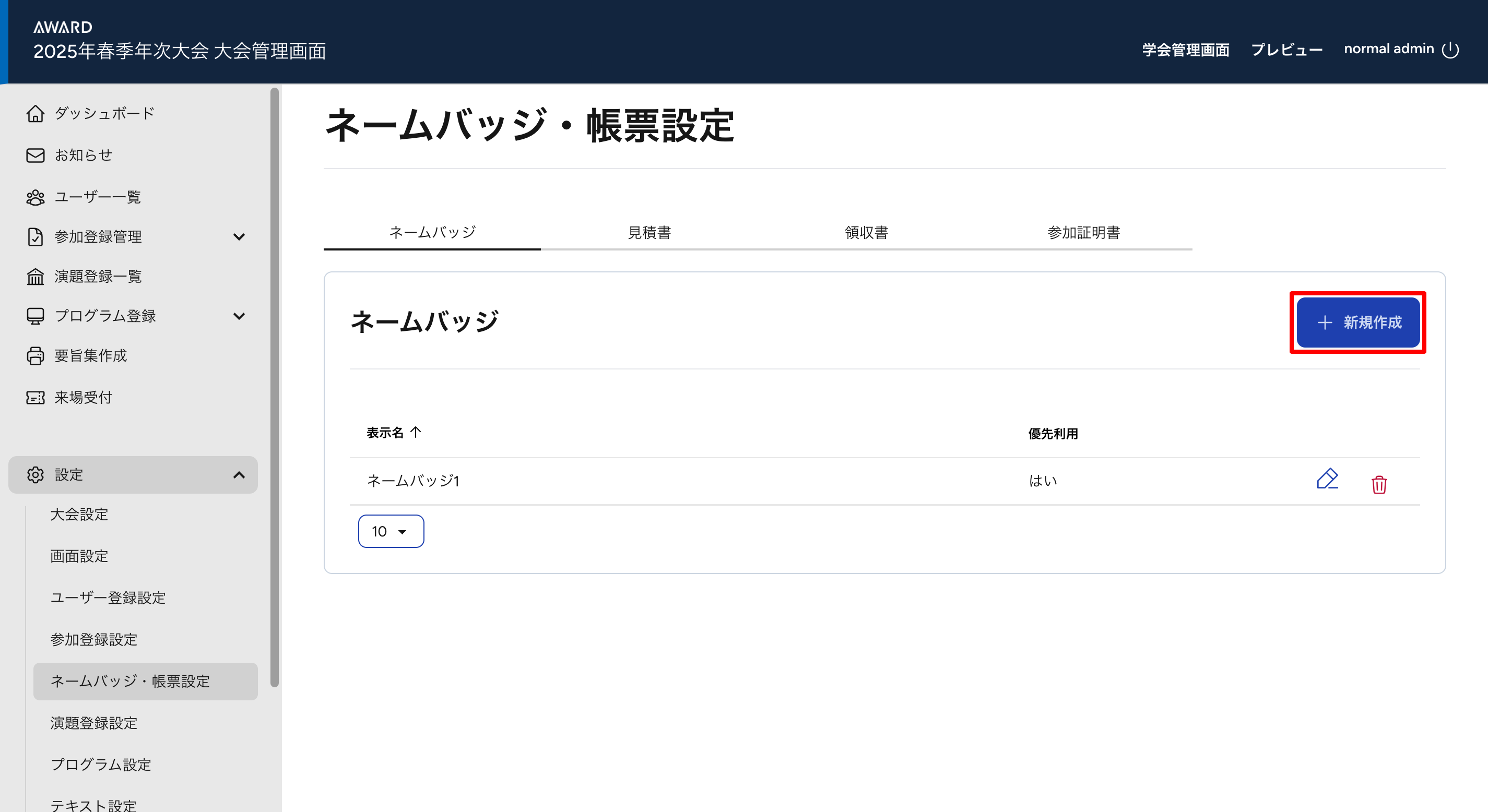Click the 演題登録一覧 building icon
This screenshot has width=1488, height=812.
[35, 277]
